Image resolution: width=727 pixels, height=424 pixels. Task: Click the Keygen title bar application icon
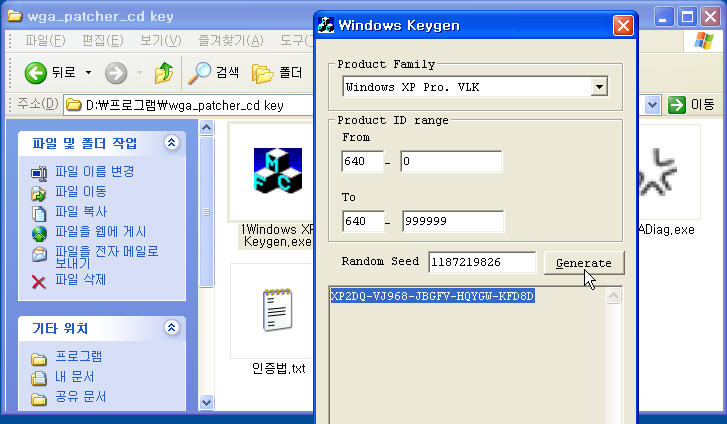point(326,25)
